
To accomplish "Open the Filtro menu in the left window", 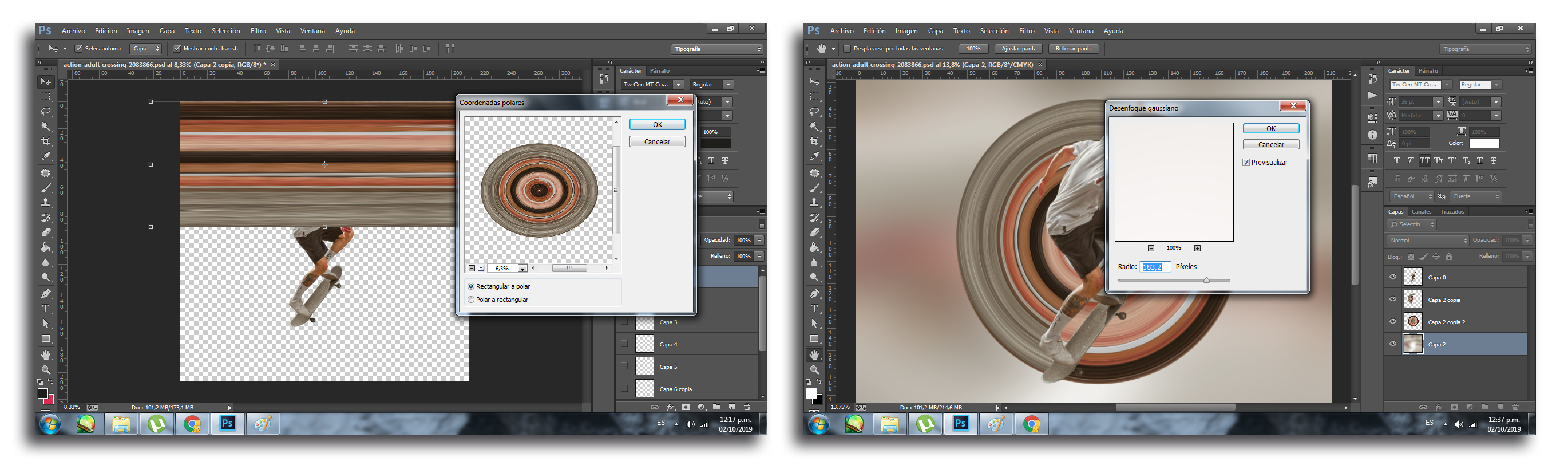I will tap(258, 30).
